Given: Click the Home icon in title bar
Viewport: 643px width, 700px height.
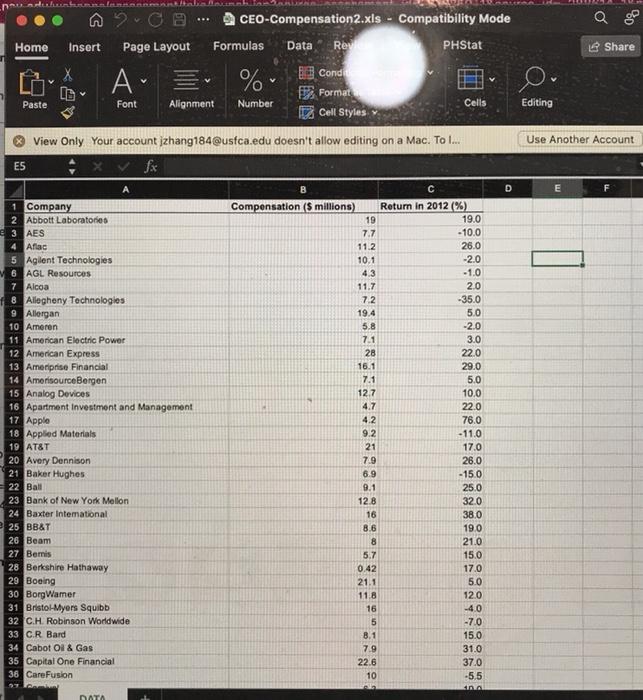Looking at the screenshot, I should [x=96, y=20].
